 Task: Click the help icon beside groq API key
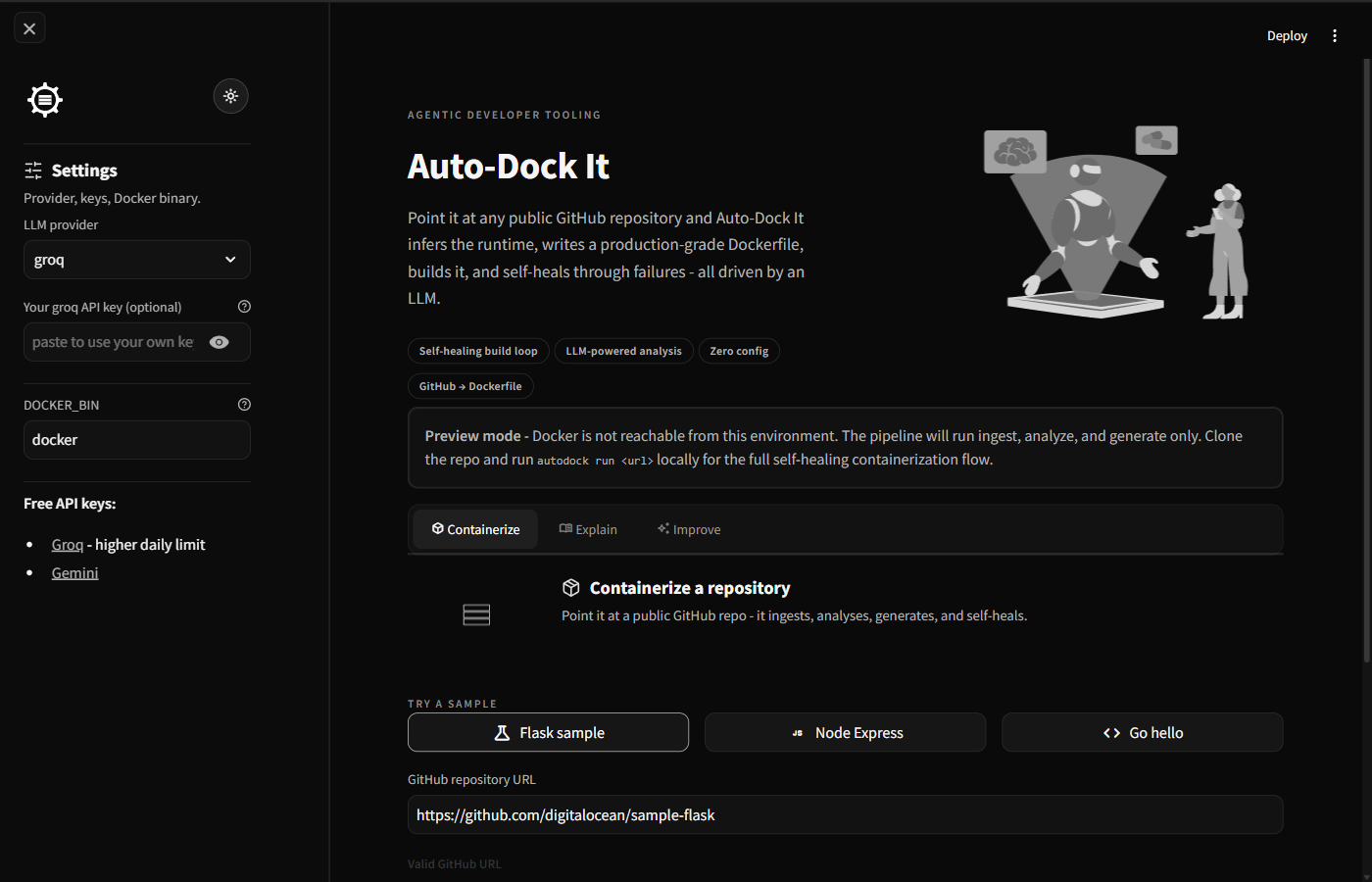coord(245,307)
